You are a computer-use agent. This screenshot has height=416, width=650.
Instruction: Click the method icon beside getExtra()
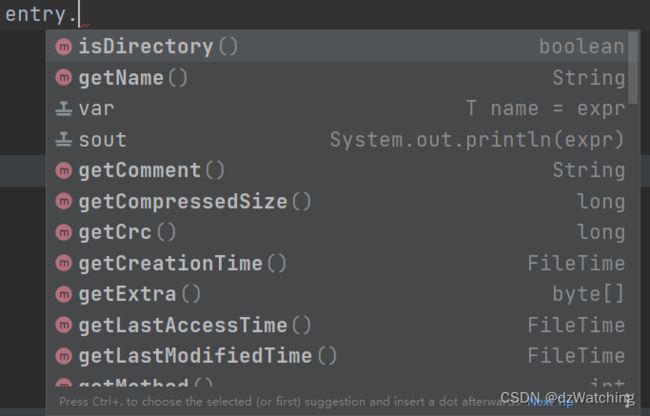pos(64,294)
